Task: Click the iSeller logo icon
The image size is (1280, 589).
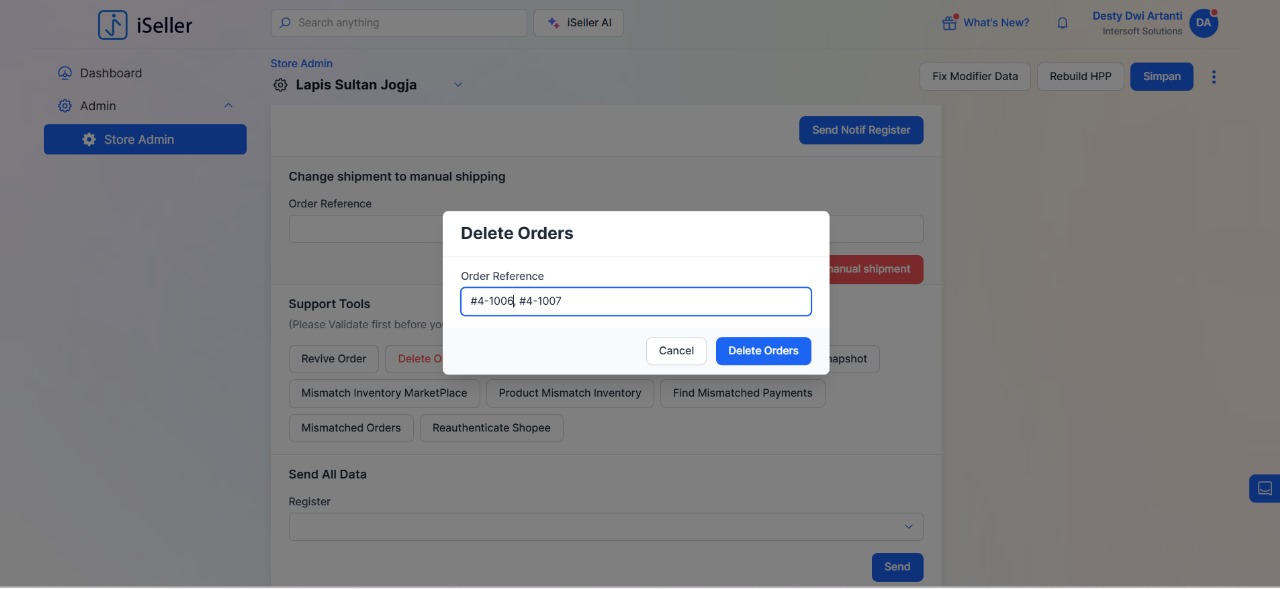Action: (112, 25)
